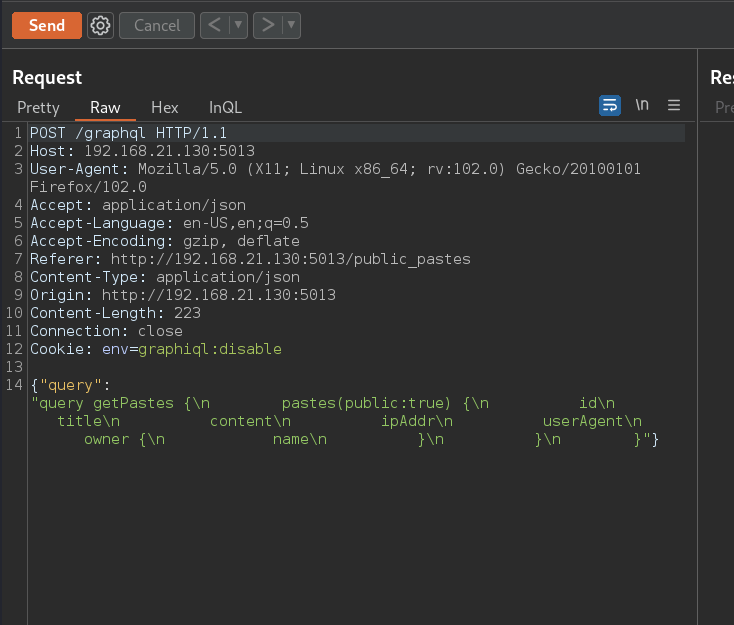The height and width of the screenshot is (625, 734).
Task: Click the orange Send button
Action: pyautogui.click(x=46, y=26)
